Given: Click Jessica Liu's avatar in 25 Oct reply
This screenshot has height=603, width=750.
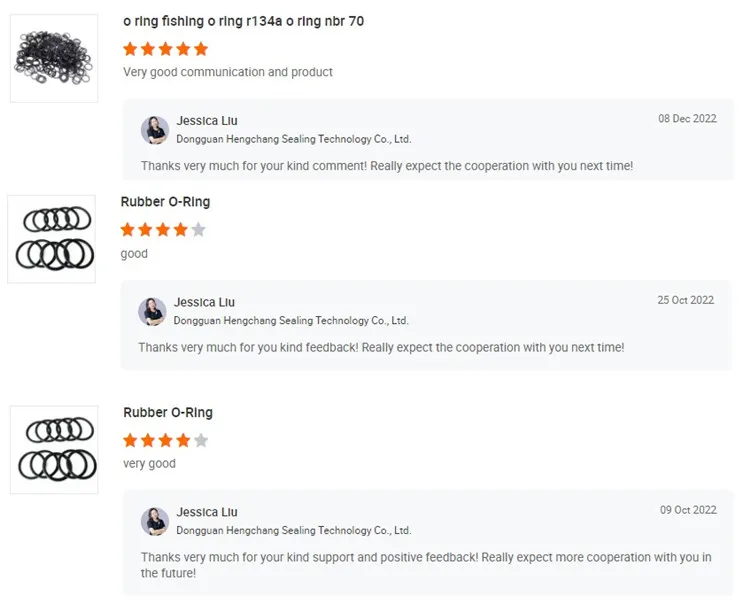Looking at the screenshot, I should (152, 311).
